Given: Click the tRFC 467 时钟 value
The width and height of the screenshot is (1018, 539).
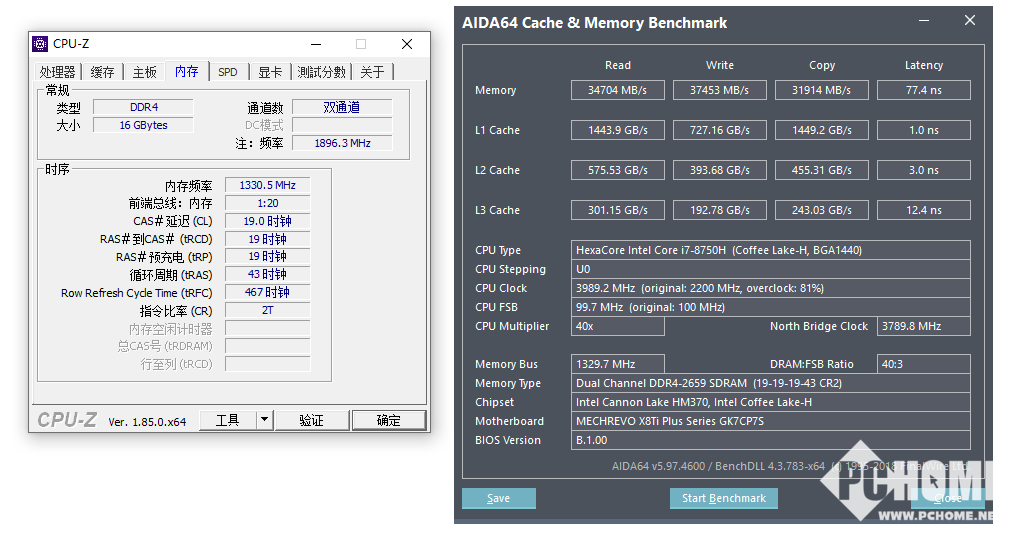Looking at the screenshot, I should (267, 292).
